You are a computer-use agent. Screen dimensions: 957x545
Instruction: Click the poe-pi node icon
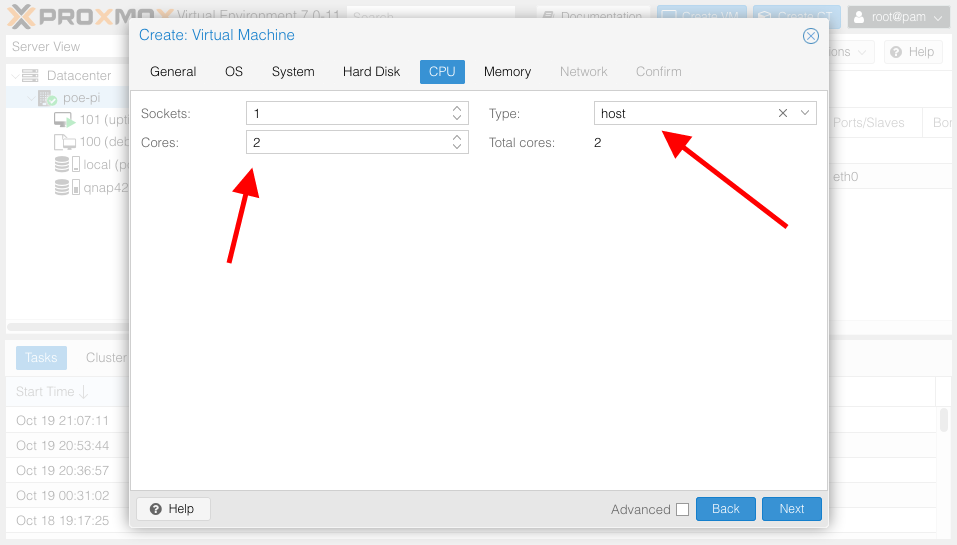coord(47,98)
